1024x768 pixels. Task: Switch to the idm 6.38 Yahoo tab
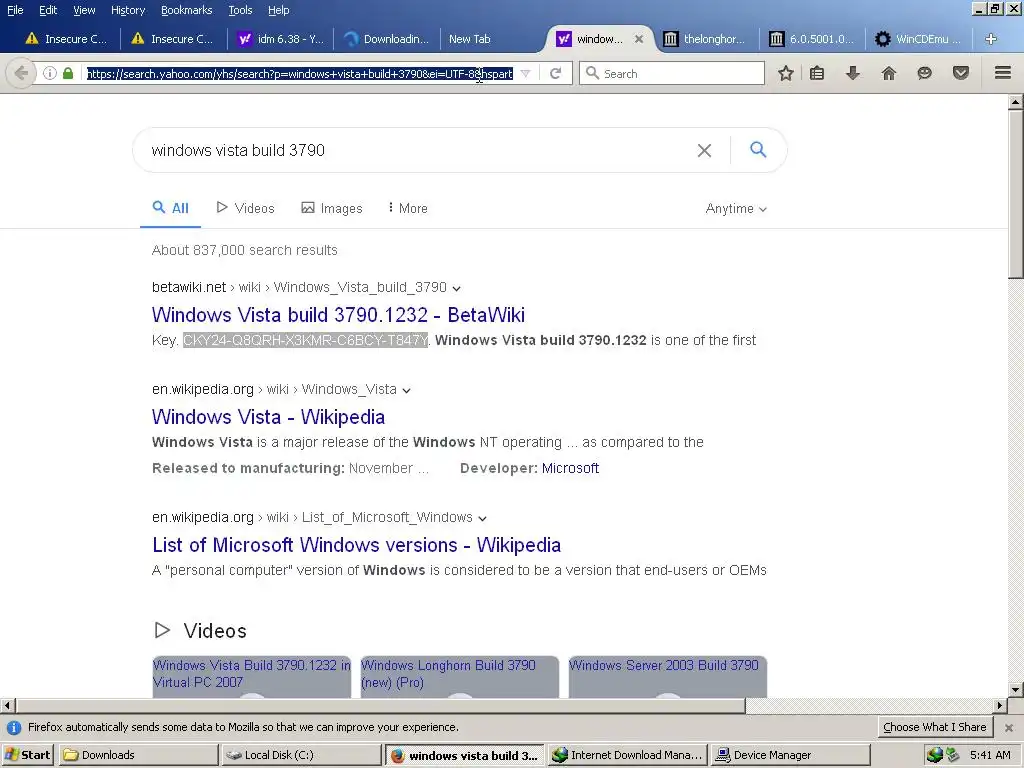pyautogui.click(x=280, y=39)
